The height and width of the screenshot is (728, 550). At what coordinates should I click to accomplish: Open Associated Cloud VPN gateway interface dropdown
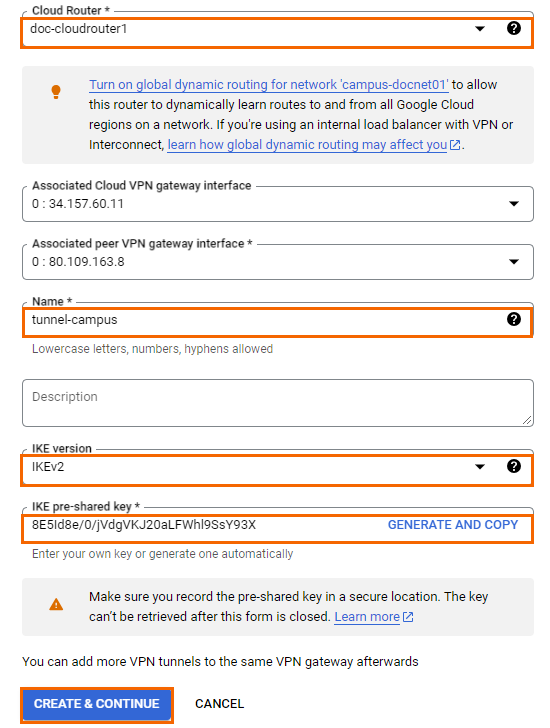(278, 204)
